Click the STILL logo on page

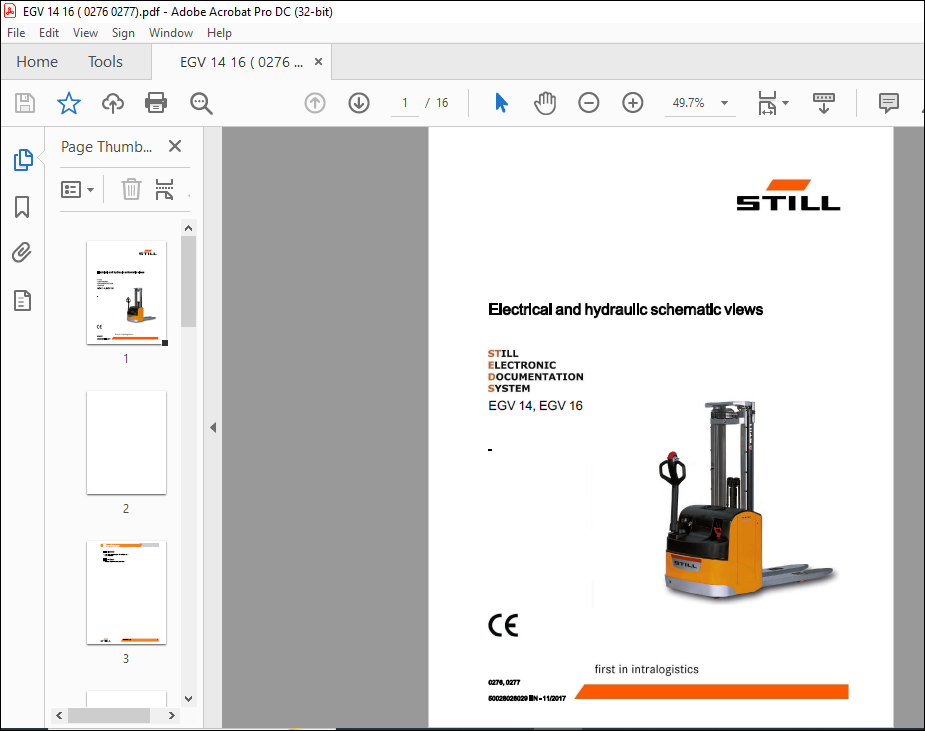tap(788, 195)
